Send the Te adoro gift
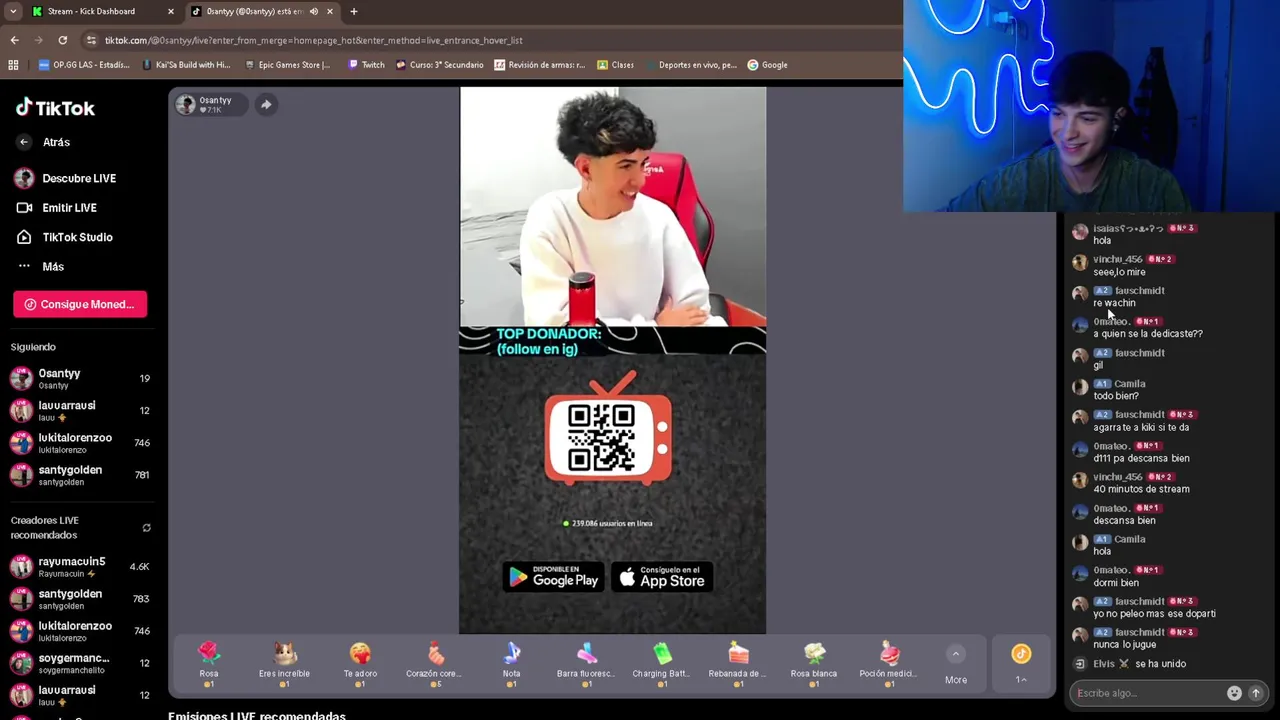The image size is (1280, 720). coord(360,664)
